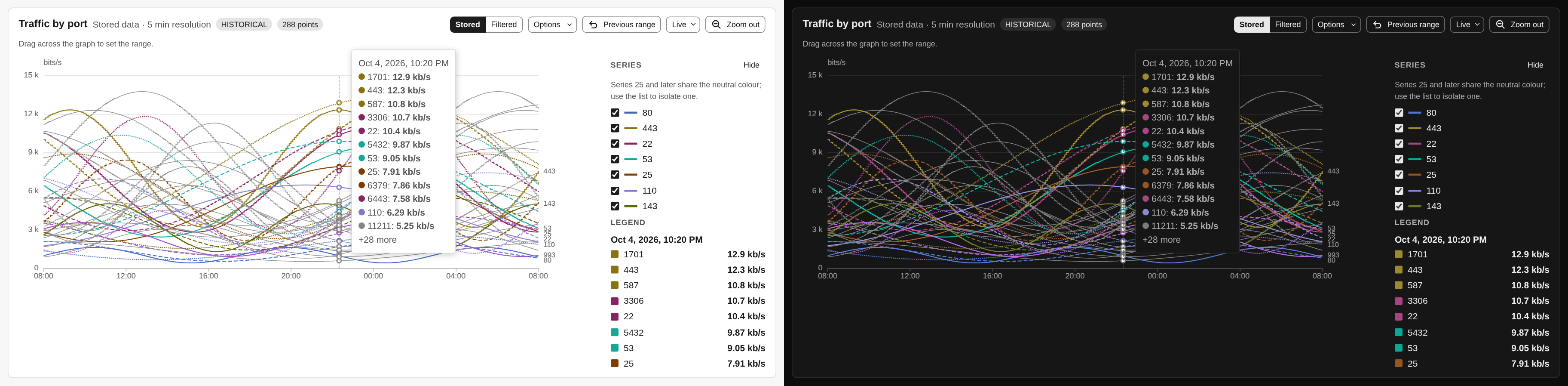This screenshot has width=1568, height=386.
Task: Toggle series 22 checkbox in the dark panel
Action: (x=1399, y=144)
